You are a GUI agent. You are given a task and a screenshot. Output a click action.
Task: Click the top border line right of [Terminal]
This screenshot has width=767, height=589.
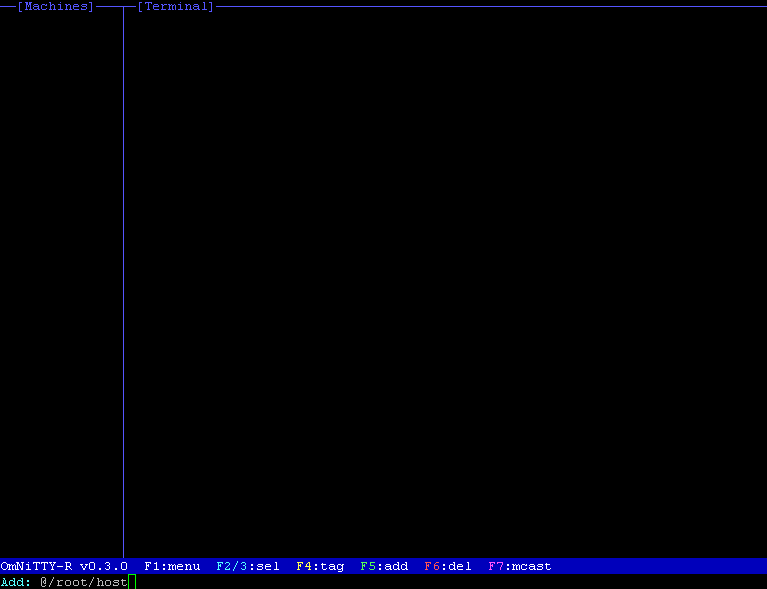[490, 7]
